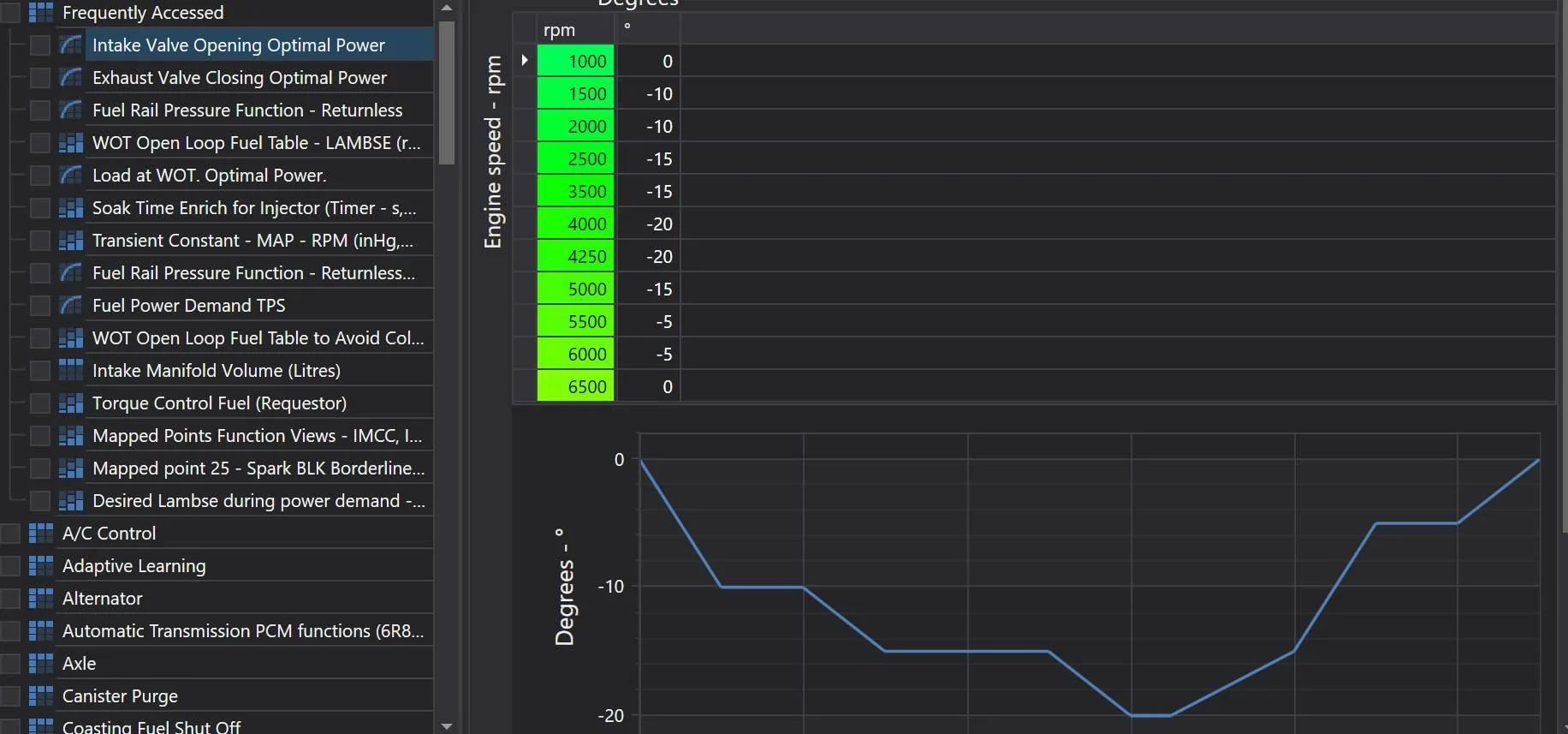The image size is (1568, 734).
Task: Tick the checkbox for Intake Valve Opening Optimal Power
Action: [40, 45]
